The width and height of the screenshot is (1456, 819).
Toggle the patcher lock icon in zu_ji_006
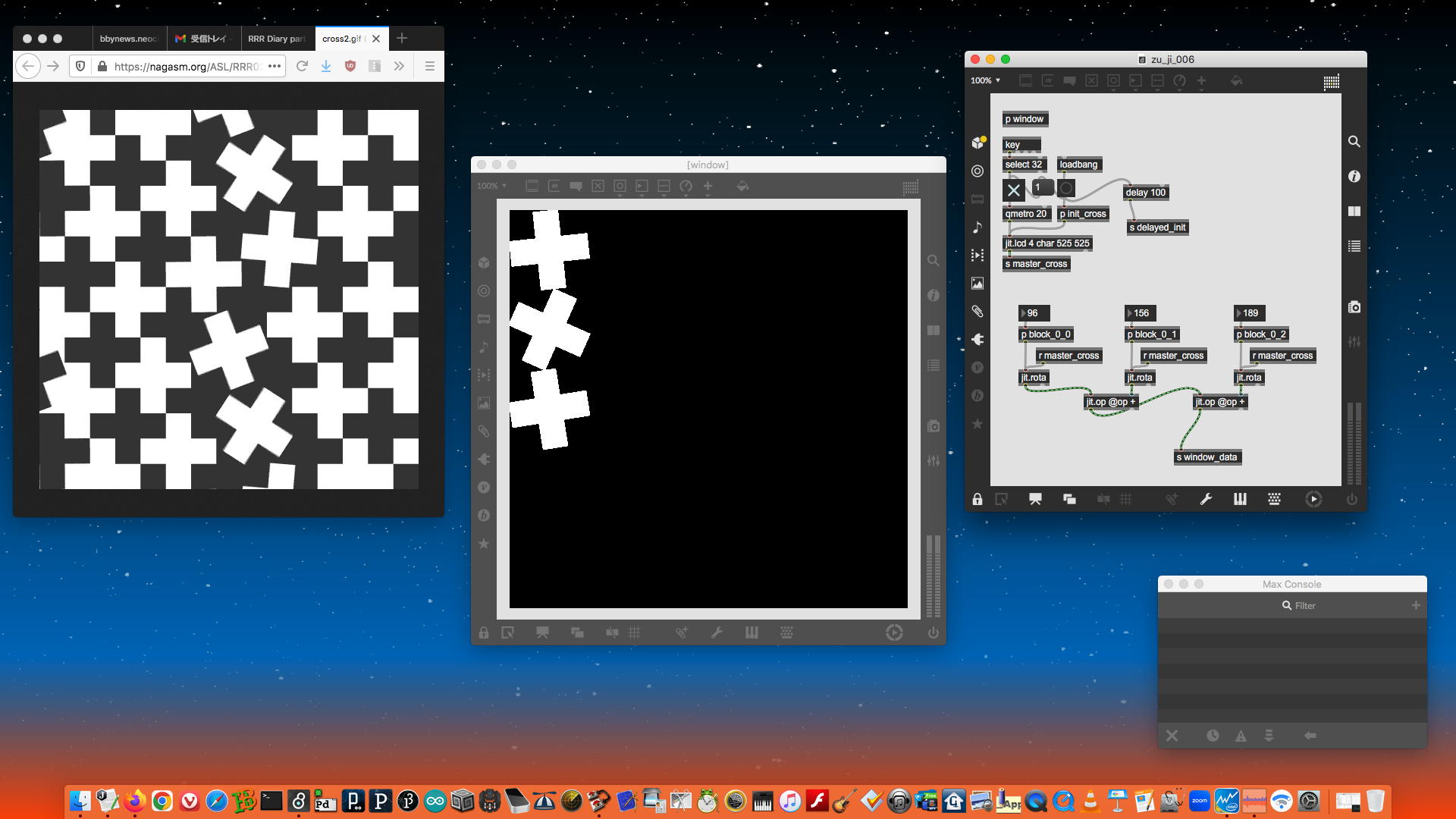[x=977, y=499]
